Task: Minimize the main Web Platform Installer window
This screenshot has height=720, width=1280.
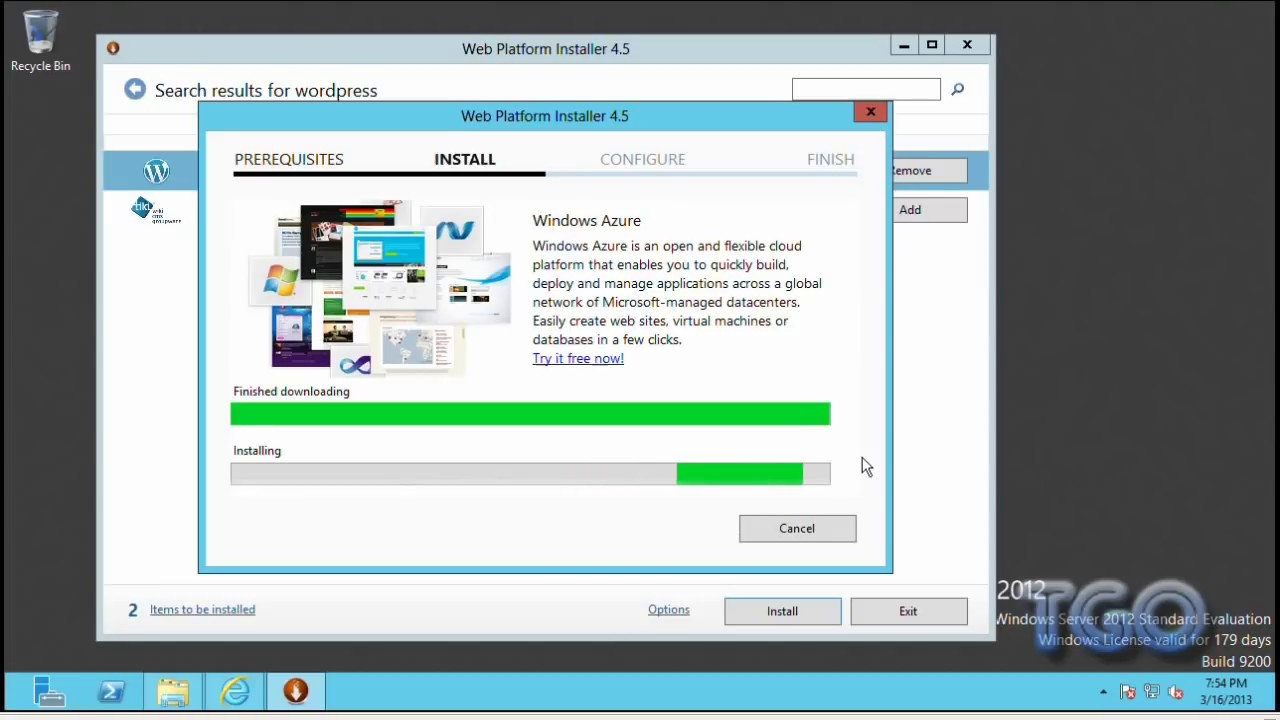Action: [x=904, y=45]
